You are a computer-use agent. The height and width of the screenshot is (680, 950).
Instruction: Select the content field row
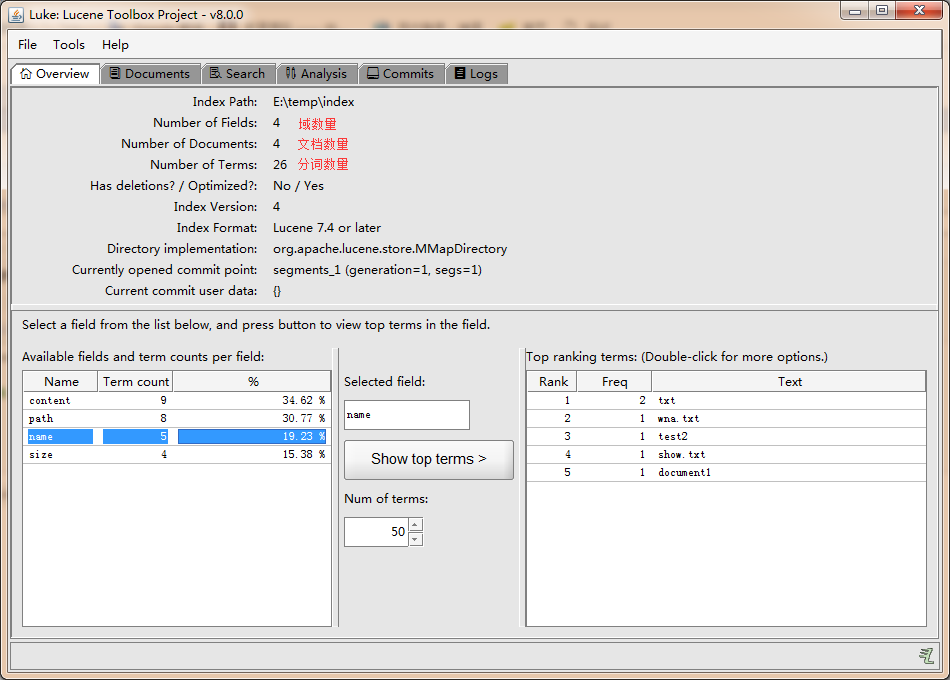177,401
